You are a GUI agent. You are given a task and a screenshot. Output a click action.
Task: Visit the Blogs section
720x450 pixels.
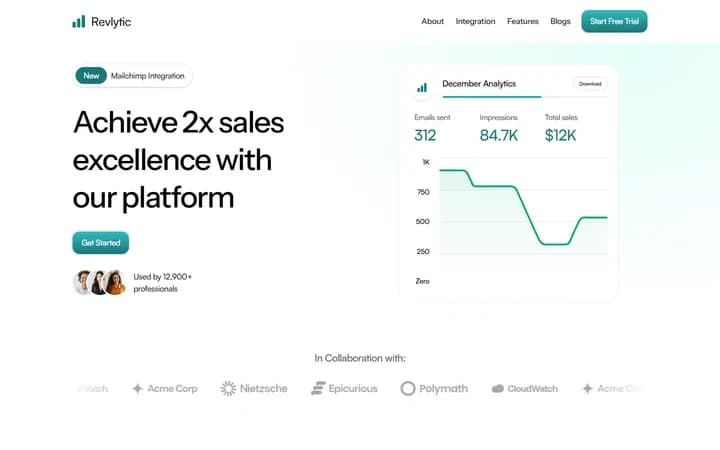pyautogui.click(x=560, y=21)
